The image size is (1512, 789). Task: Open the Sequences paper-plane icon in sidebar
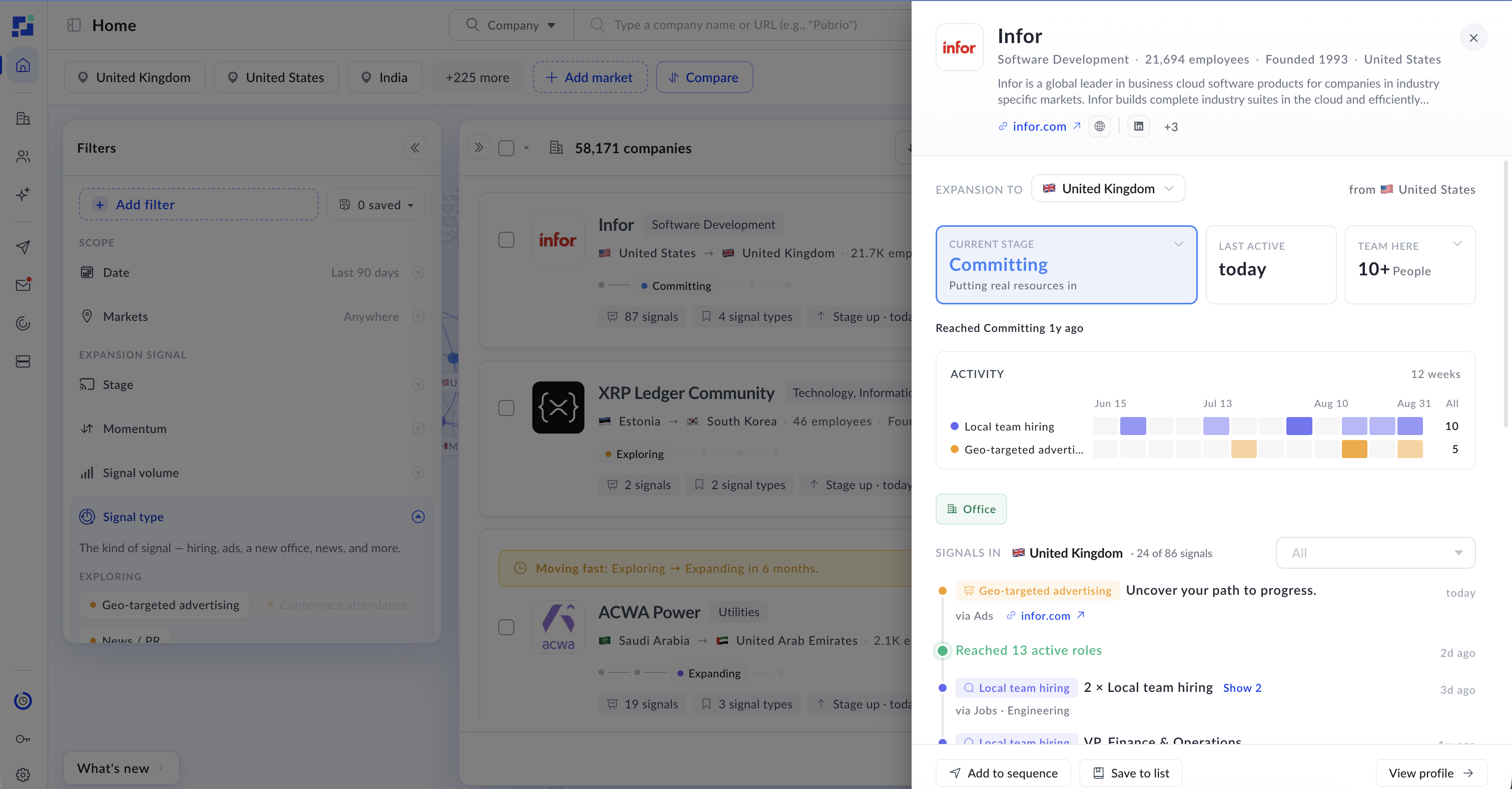(x=23, y=247)
